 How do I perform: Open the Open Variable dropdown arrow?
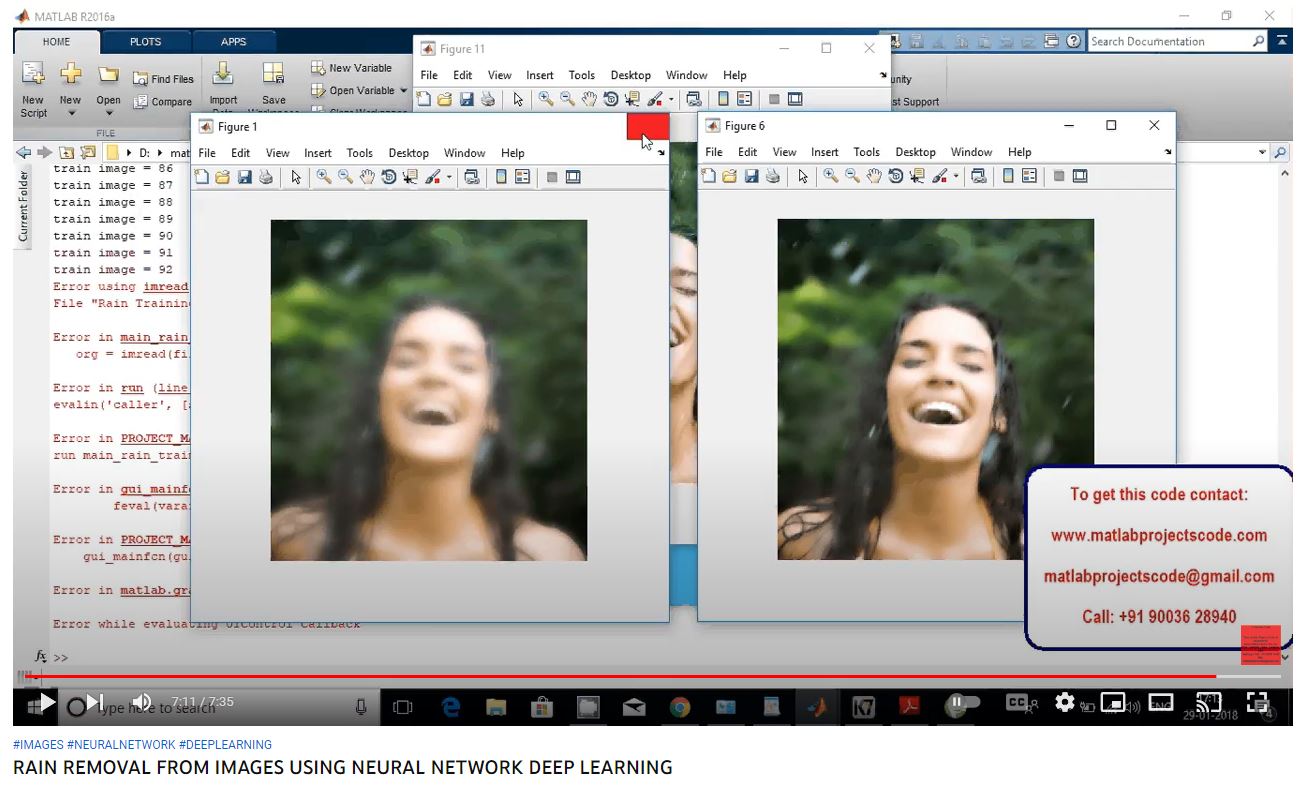pos(404,90)
